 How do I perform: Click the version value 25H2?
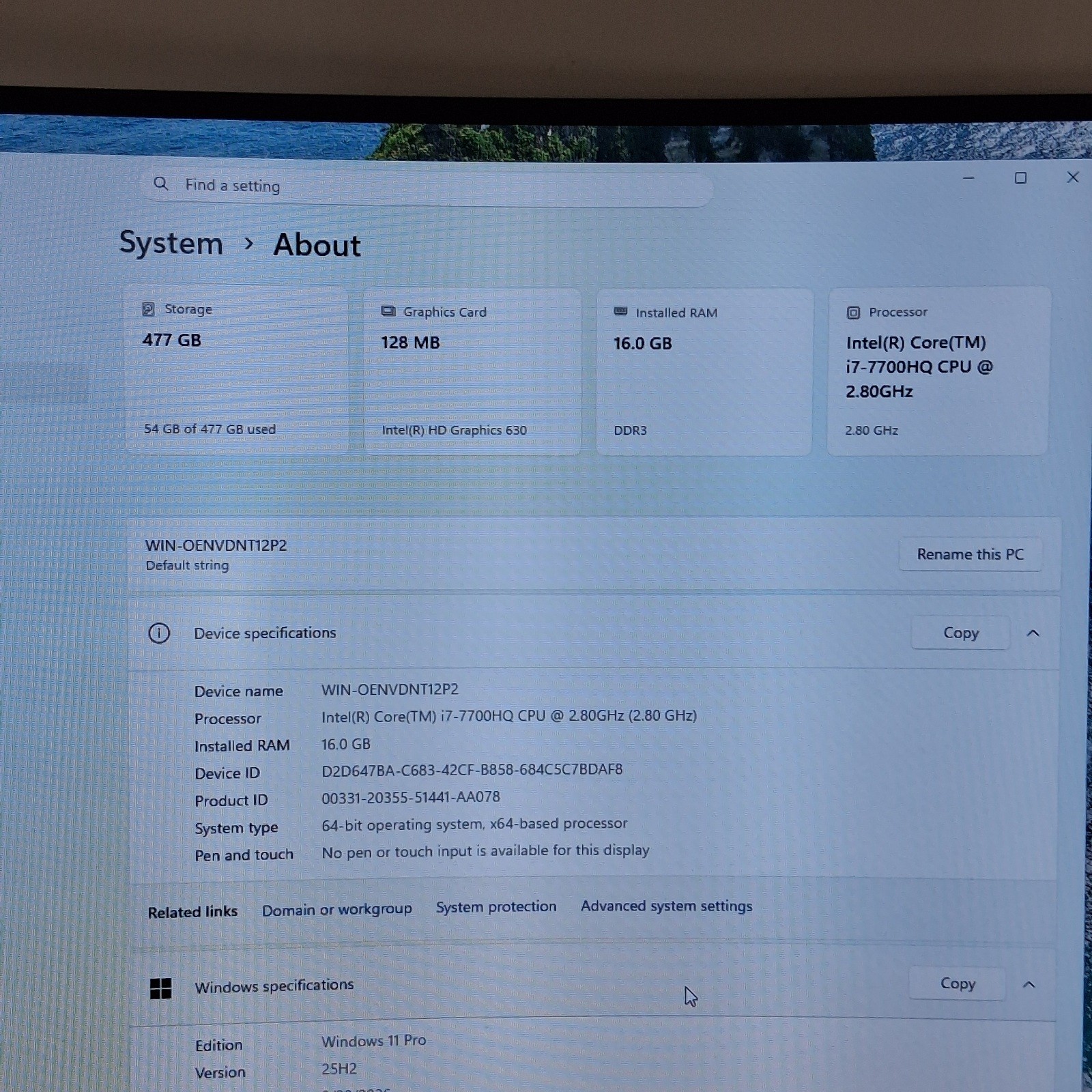pos(339,1069)
